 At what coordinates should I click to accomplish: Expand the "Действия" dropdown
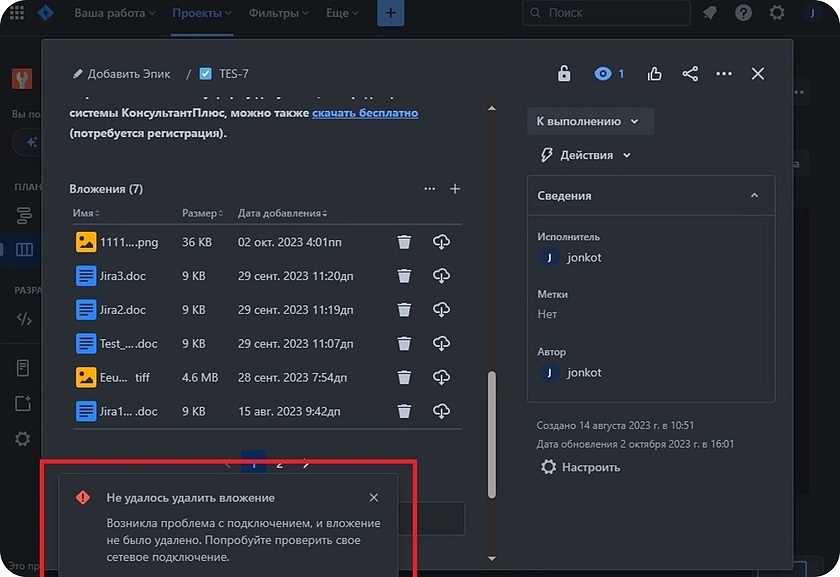tap(585, 155)
